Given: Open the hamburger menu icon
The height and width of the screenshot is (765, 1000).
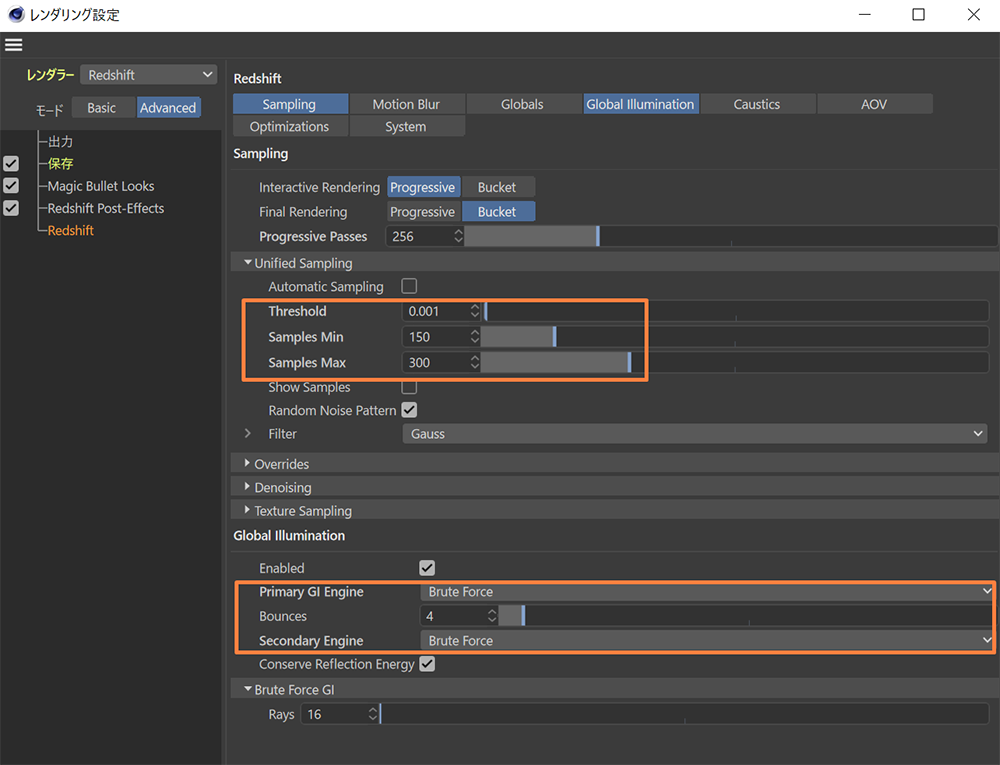Looking at the screenshot, I should pyautogui.click(x=13, y=45).
